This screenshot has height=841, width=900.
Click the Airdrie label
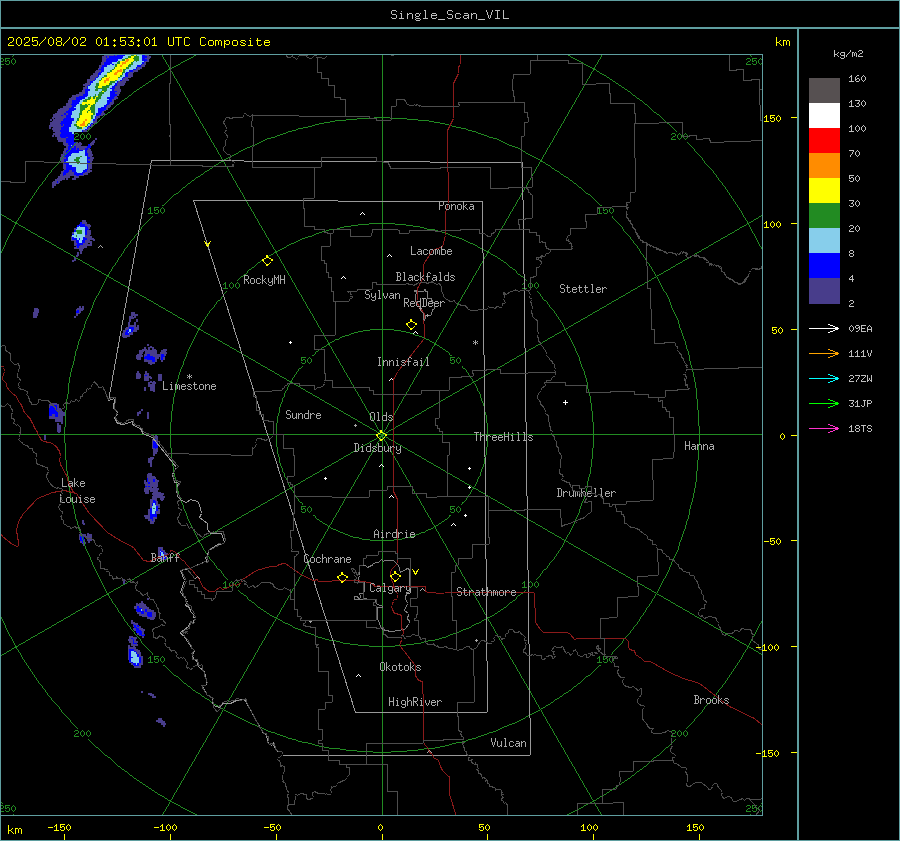coord(394,534)
